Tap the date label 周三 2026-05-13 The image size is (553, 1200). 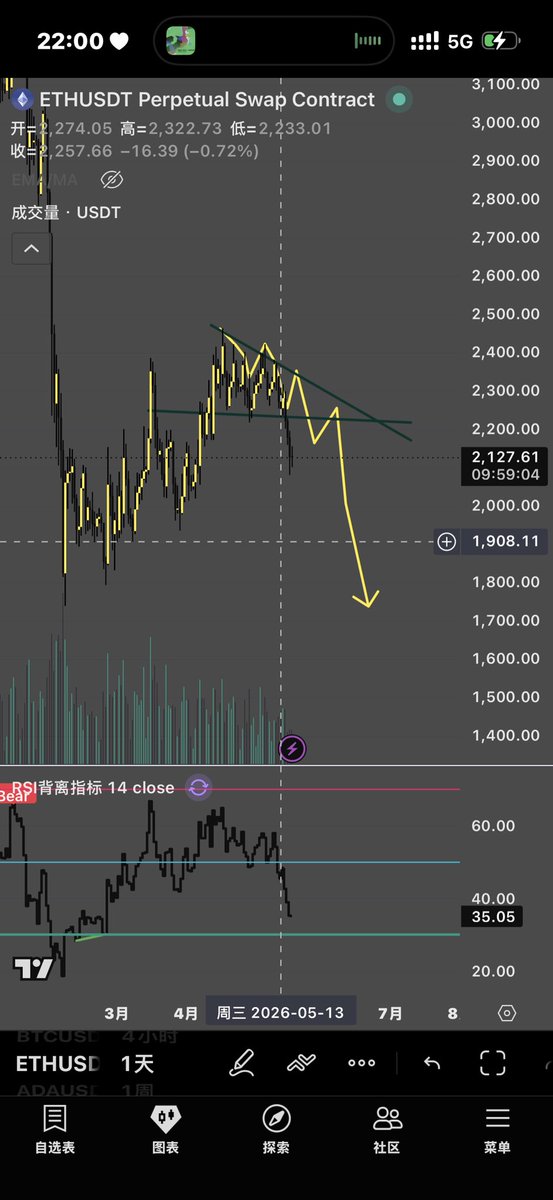(280, 1013)
